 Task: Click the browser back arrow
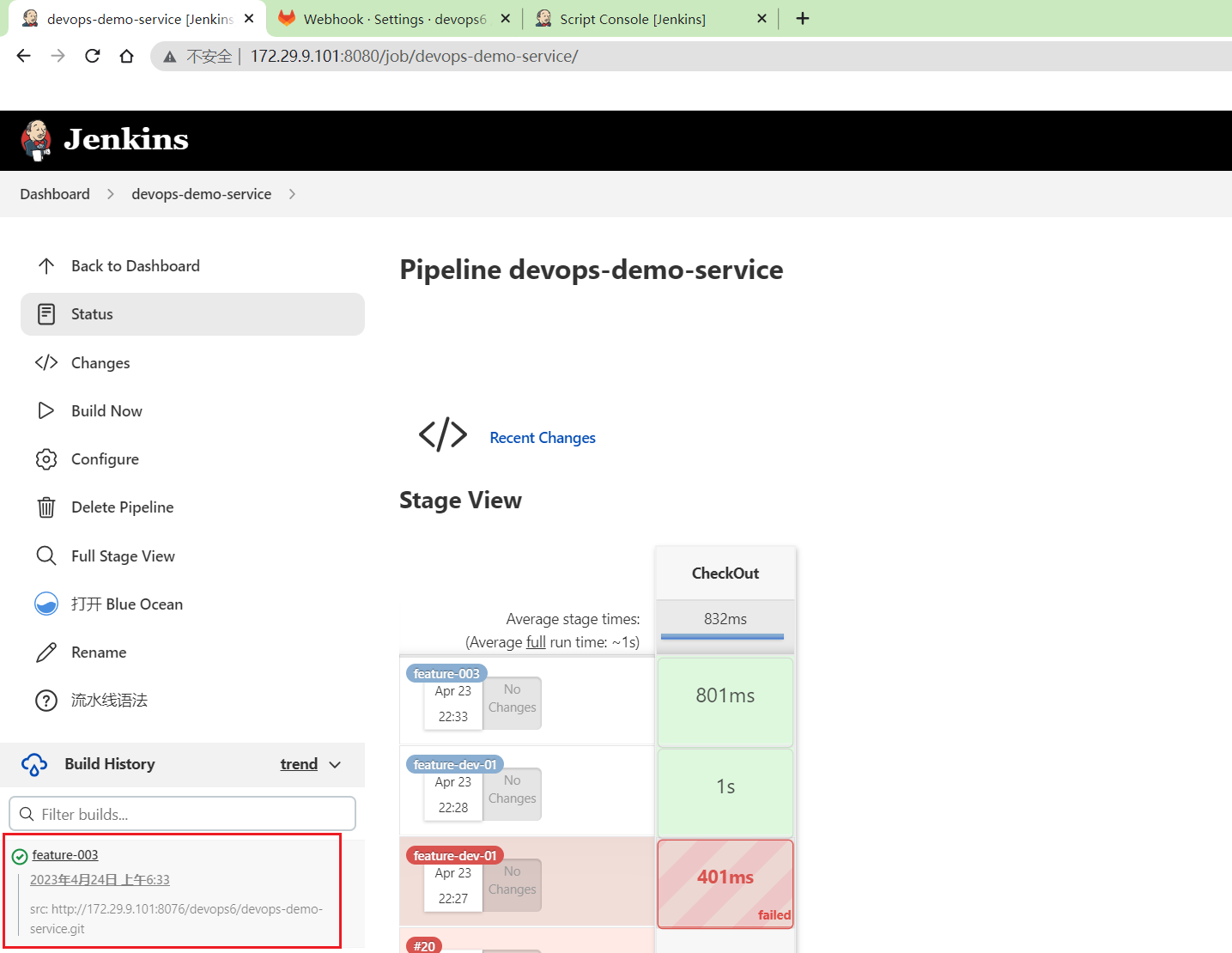click(23, 56)
